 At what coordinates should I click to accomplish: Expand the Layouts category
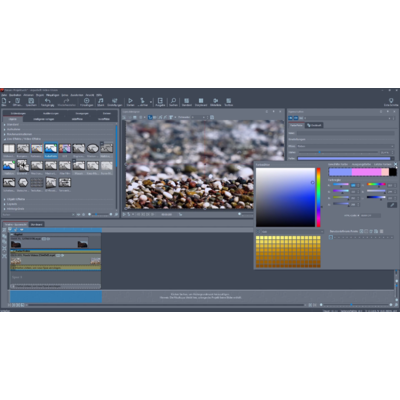point(12,204)
